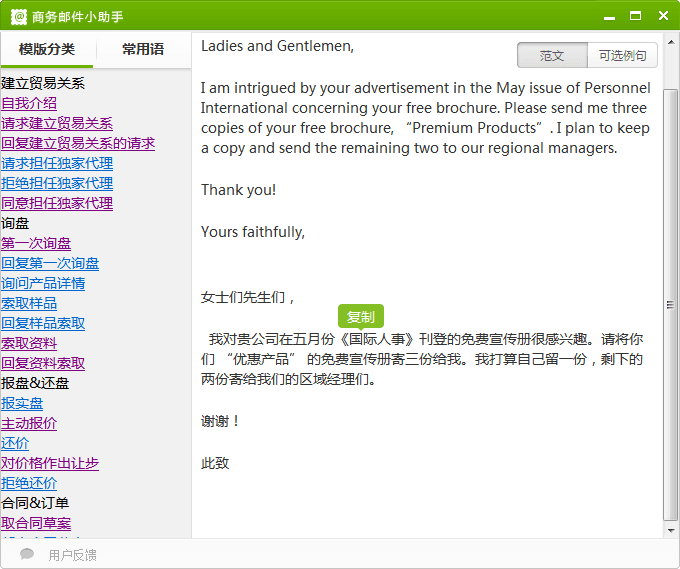Minimize the window using title bar button
680x569 pixels.
pos(608,16)
